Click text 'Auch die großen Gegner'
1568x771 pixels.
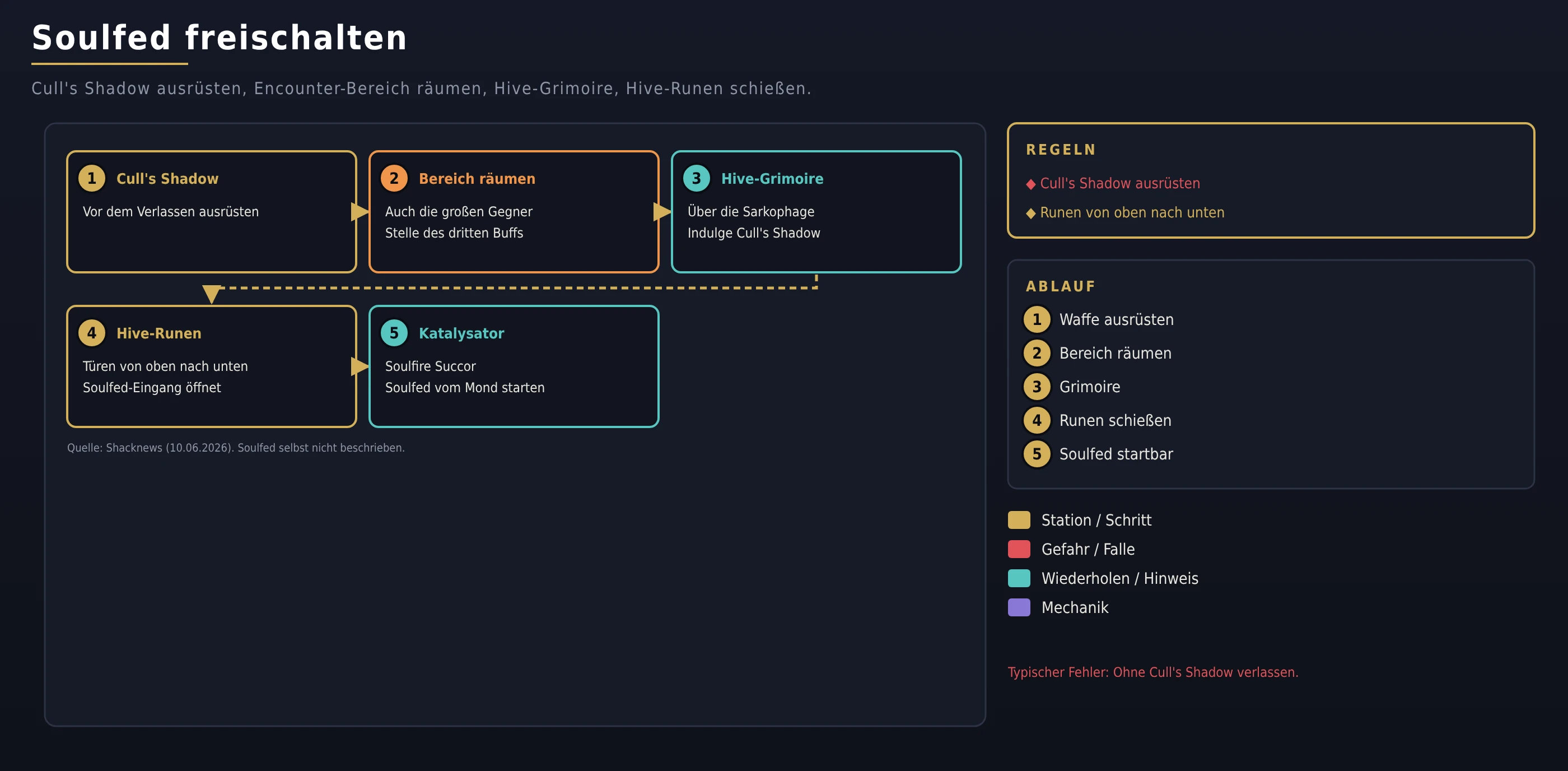(x=459, y=212)
